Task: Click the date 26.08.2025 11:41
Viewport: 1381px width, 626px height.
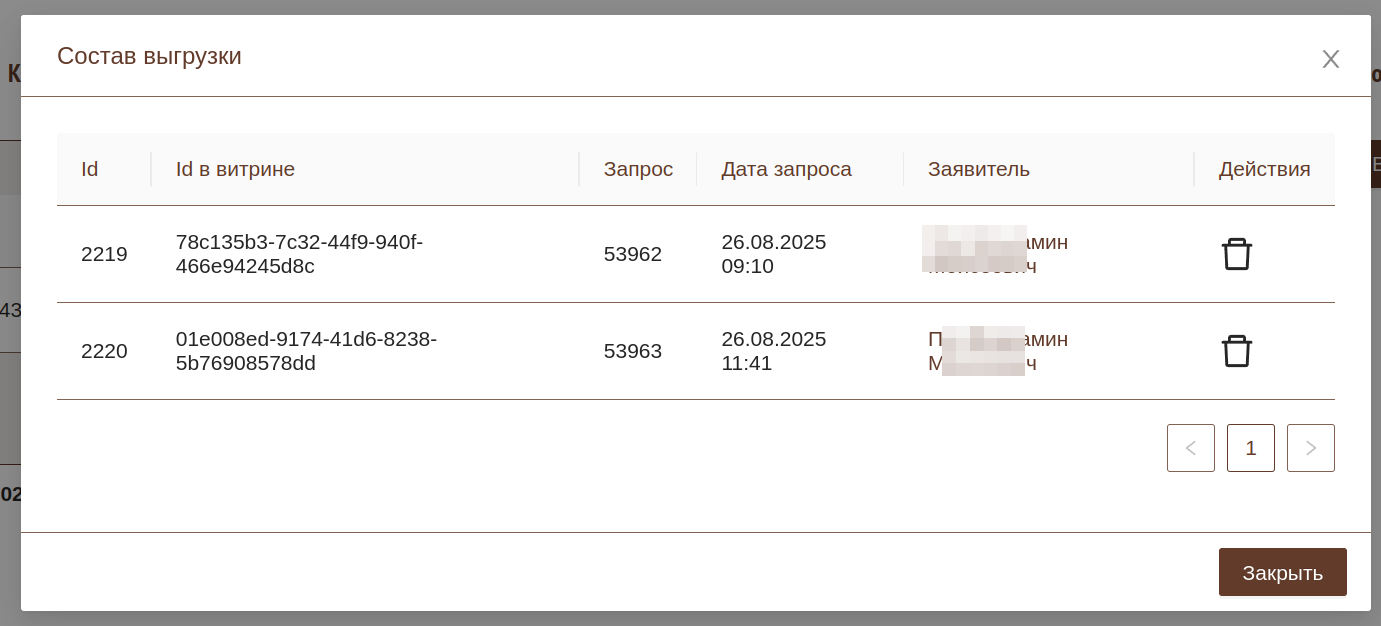Action: point(773,351)
